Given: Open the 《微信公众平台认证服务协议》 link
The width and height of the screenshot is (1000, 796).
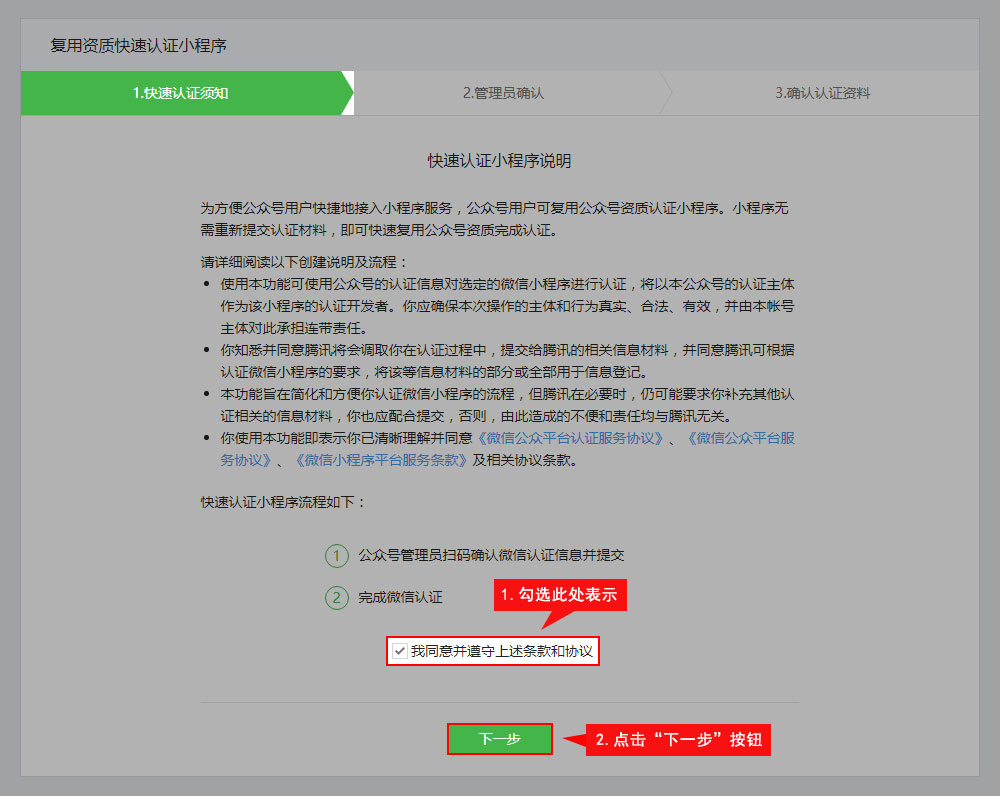Looking at the screenshot, I should (x=570, y=439).
